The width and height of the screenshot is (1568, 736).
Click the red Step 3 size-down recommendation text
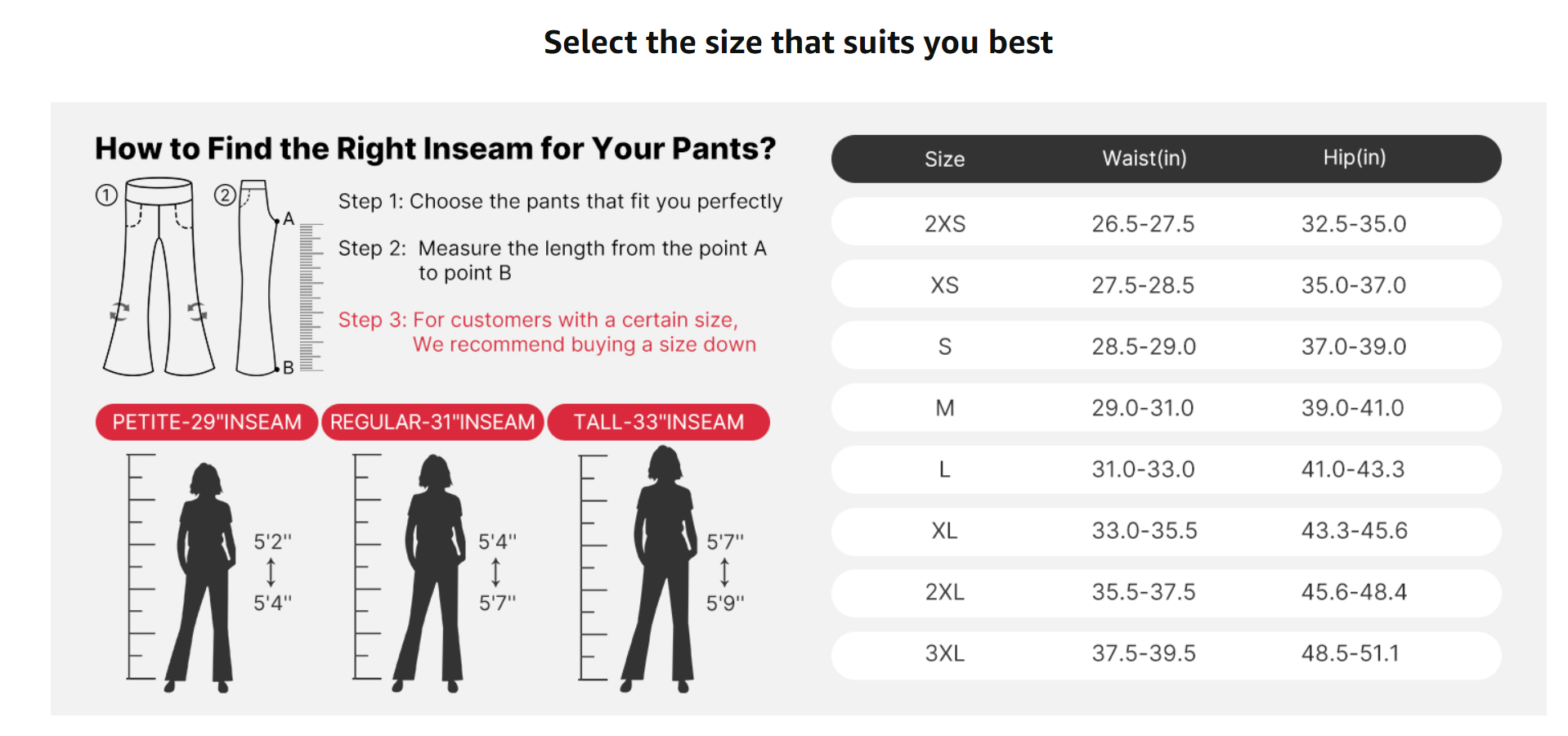(x=547, y=332)
